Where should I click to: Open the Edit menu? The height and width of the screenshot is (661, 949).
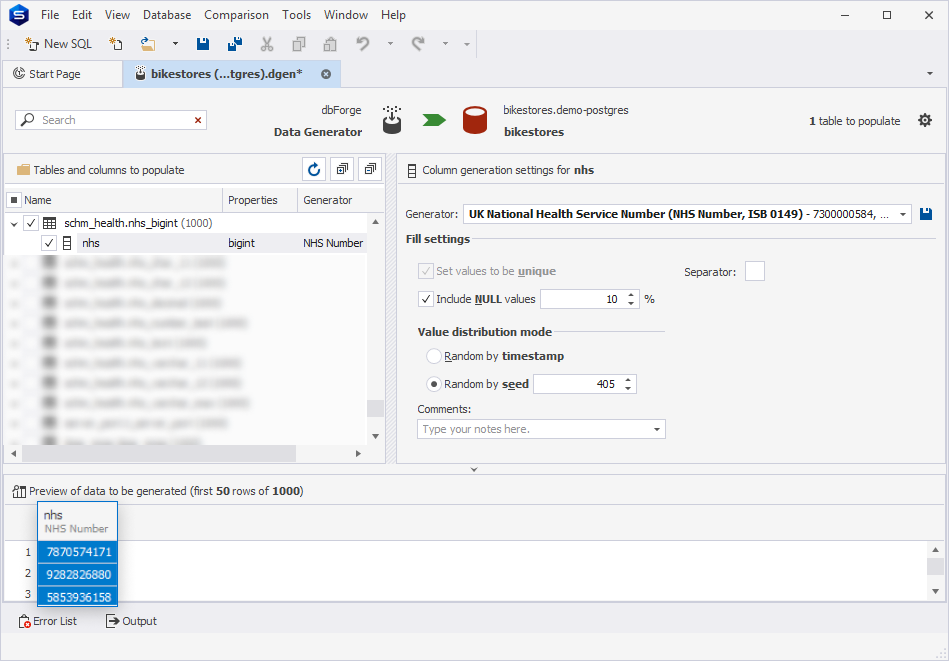(x=82, y=15)
